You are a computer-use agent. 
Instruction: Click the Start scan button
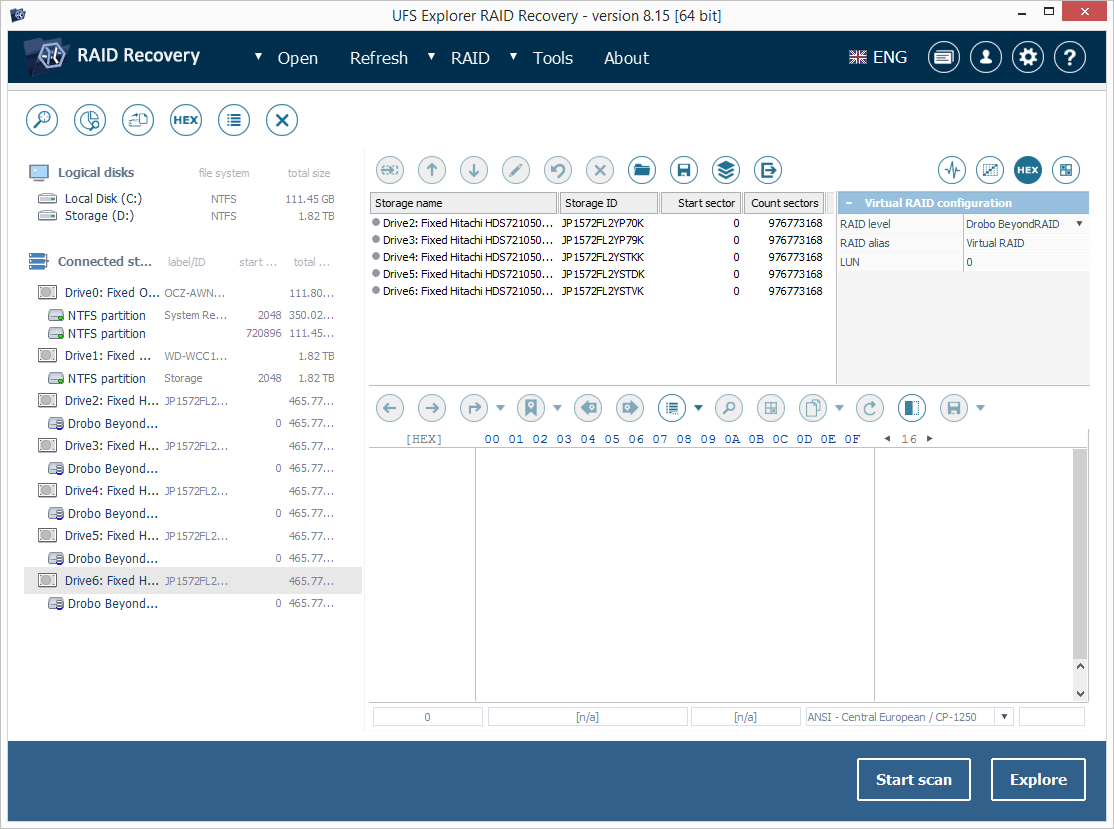pos(914,779)
